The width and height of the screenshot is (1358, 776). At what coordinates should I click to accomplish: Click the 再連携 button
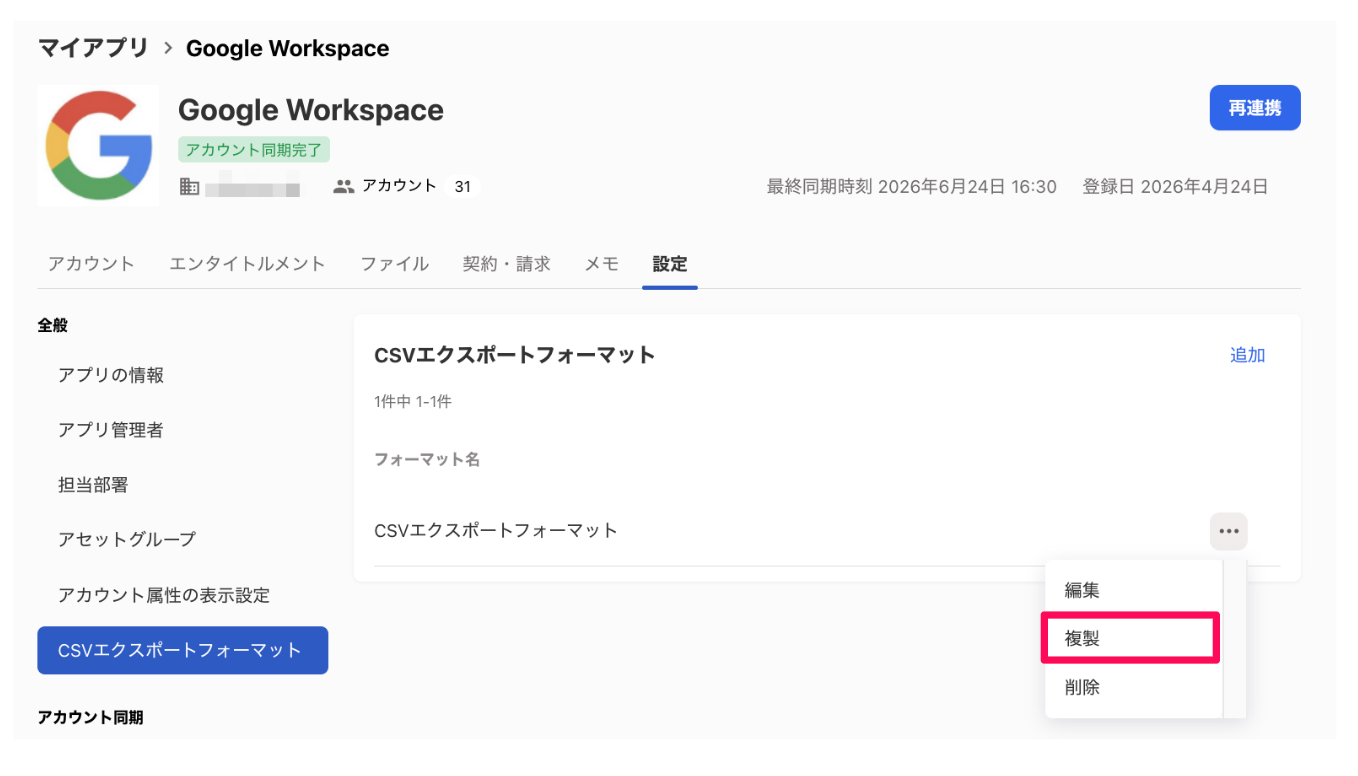tap(1255, 108)
